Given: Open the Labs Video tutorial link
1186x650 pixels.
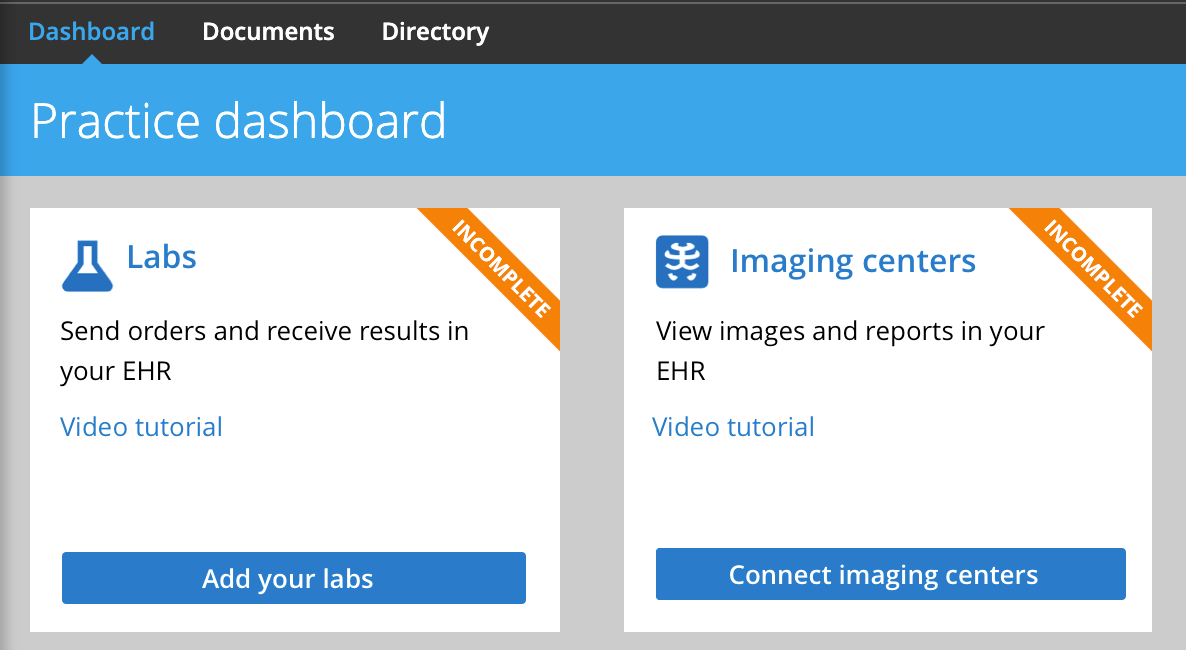Looking at the screenshot, I should (x=141, y=427).
